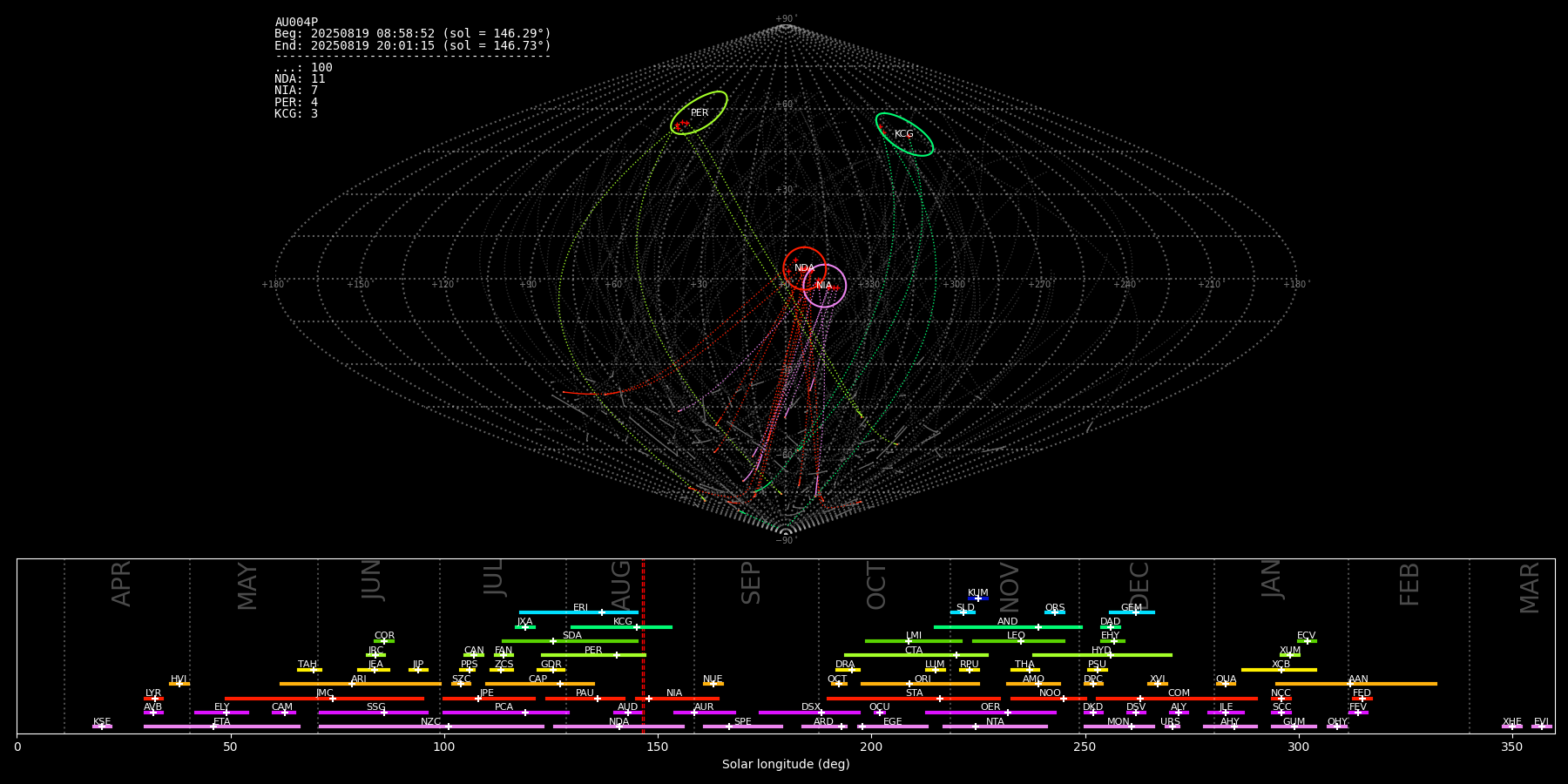Click the GDR shower label in the timeline
1568x784 pixels.
(551, 665)
